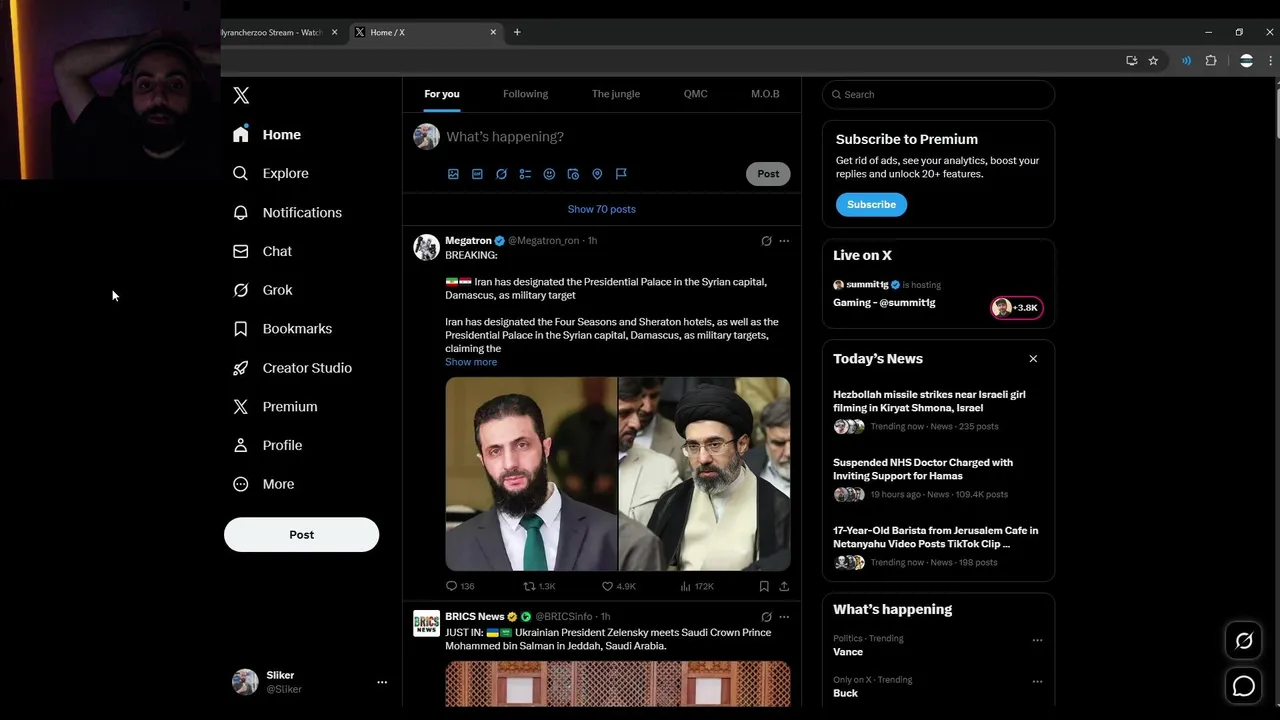1280x720 pixels.
Task: Switch to the Following tab
Action: (x=525, y=94)
